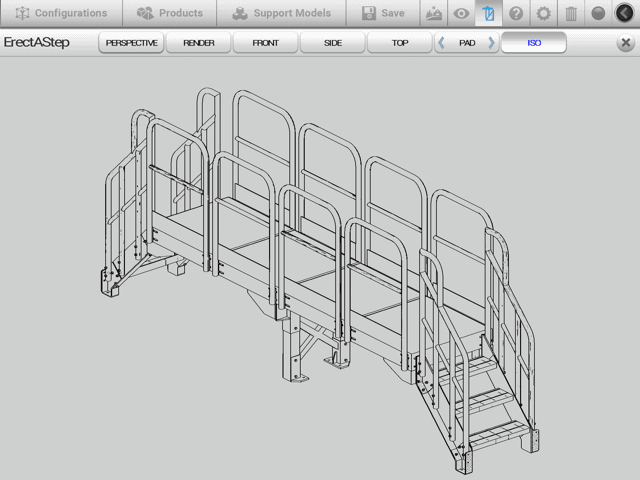Open the Products tab
Viewport: 640px width, 480px height.
(x=169, y=14)
